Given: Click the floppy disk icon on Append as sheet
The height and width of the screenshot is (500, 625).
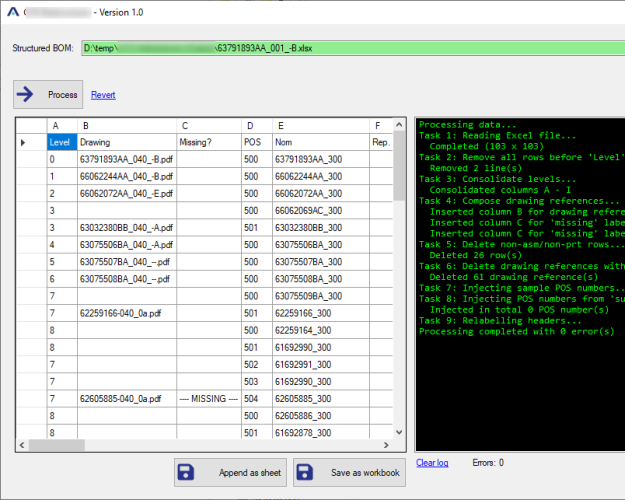Looking at the screenshot, I should click(x=185, y=472).
